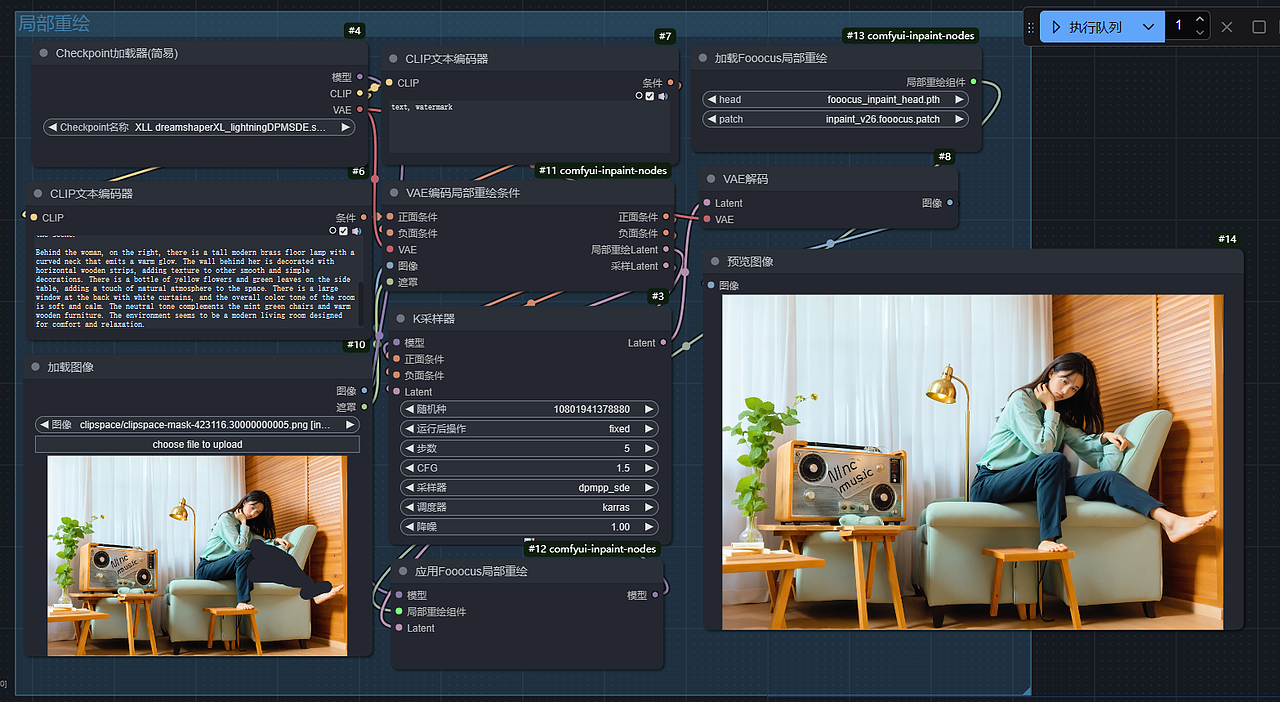This screenshot has height=702, width=1280.
Task: Click the speaker icon in the positive prompt CLIP node
Action: [357, 231]
